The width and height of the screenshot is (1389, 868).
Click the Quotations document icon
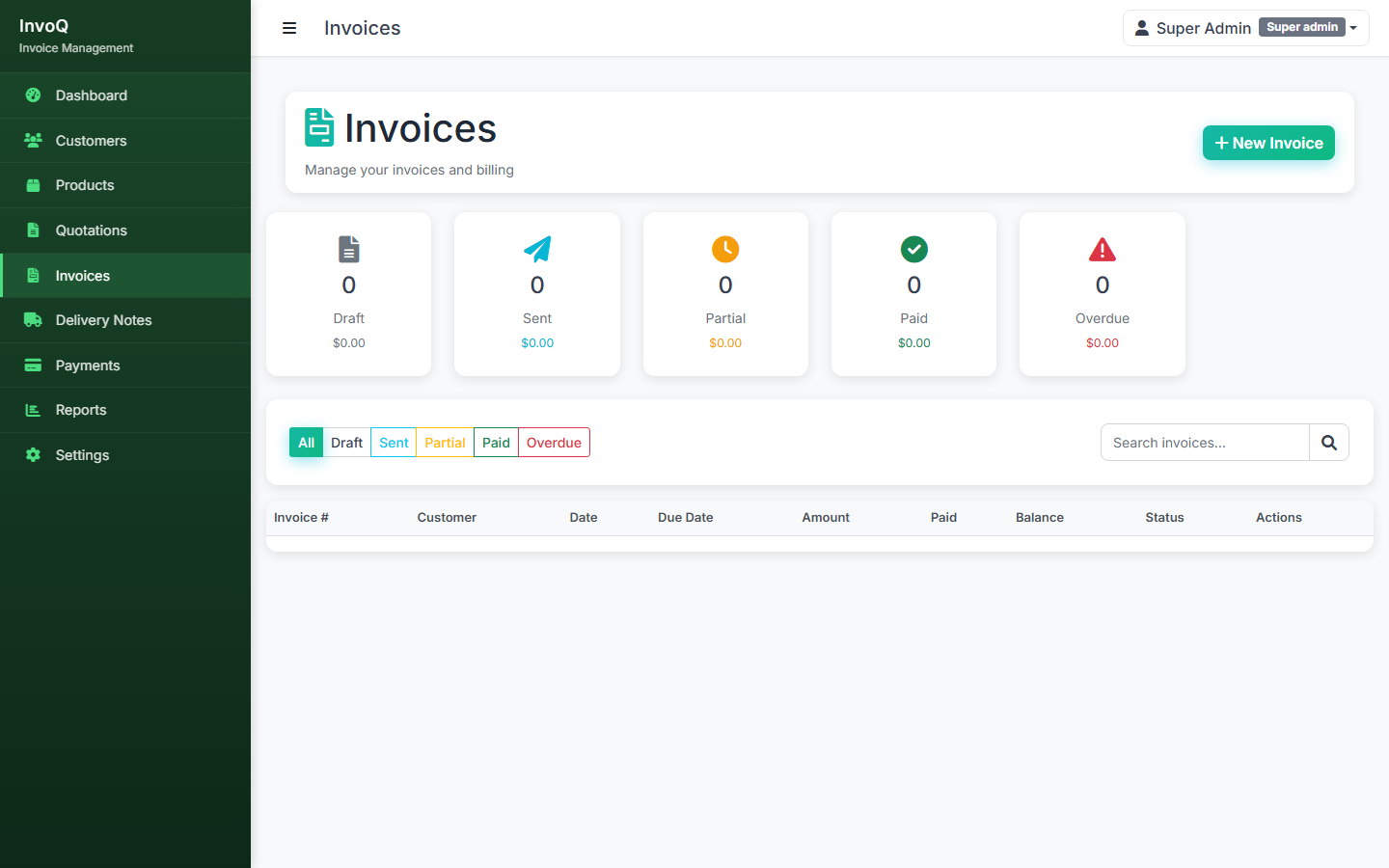click(x=33, y=231)
